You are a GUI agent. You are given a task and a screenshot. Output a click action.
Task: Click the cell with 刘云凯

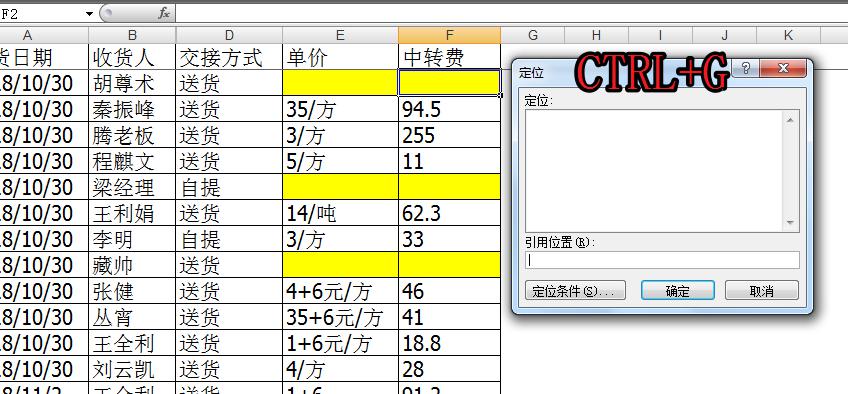pos(132,369)
